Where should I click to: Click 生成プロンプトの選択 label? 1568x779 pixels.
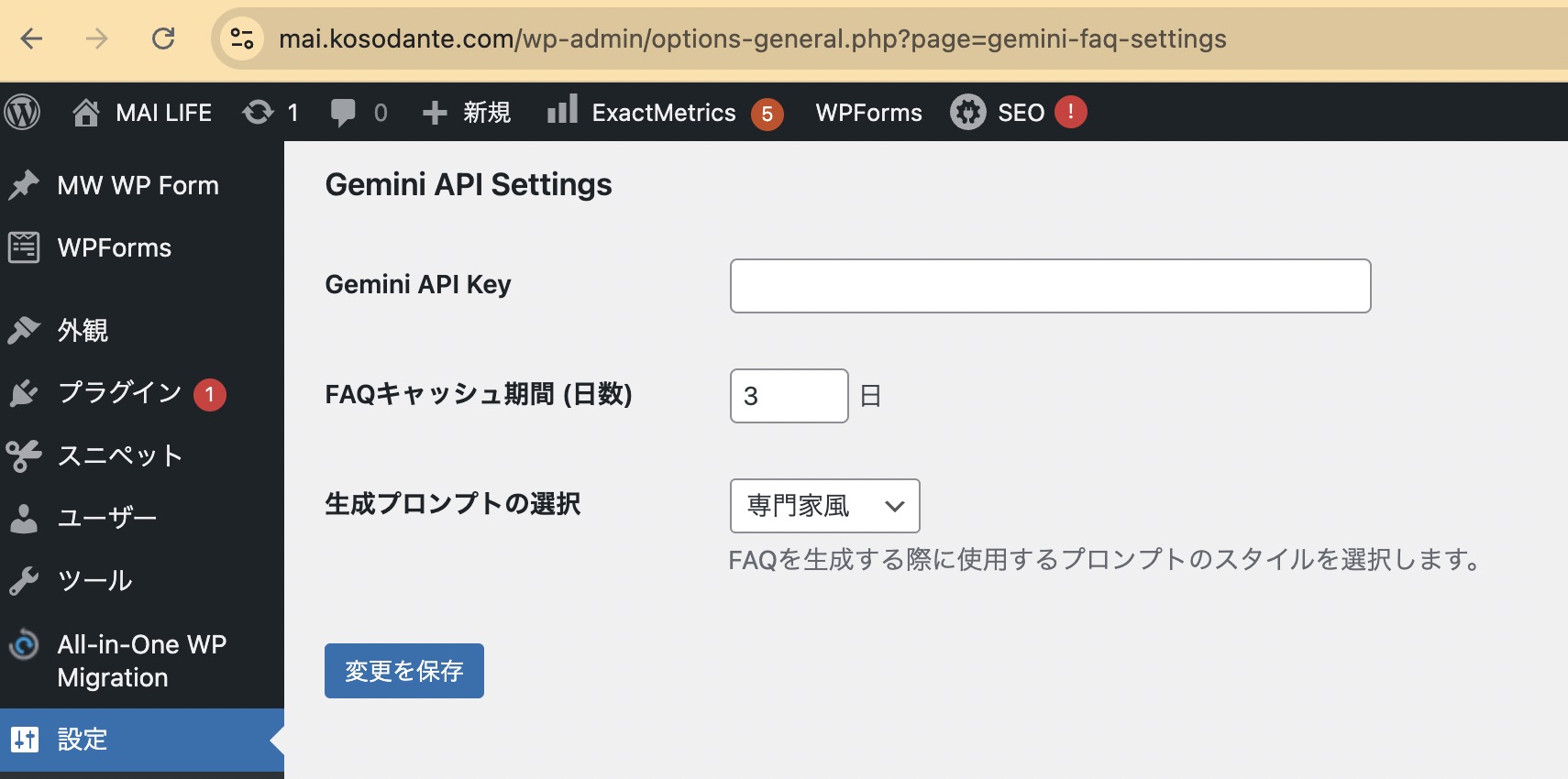click(453, 504)
